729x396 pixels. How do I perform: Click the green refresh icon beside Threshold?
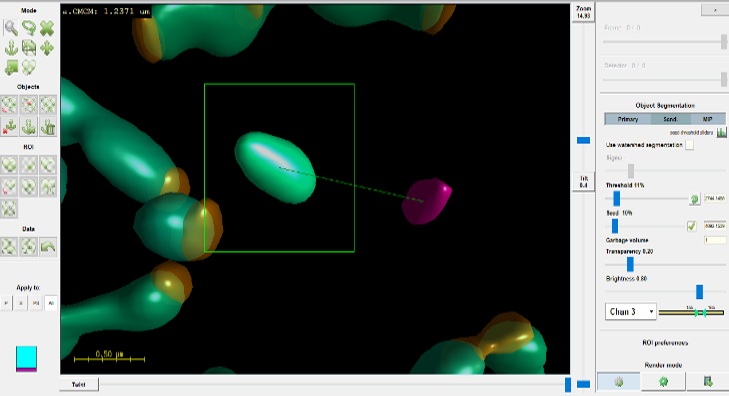point(694,199)
